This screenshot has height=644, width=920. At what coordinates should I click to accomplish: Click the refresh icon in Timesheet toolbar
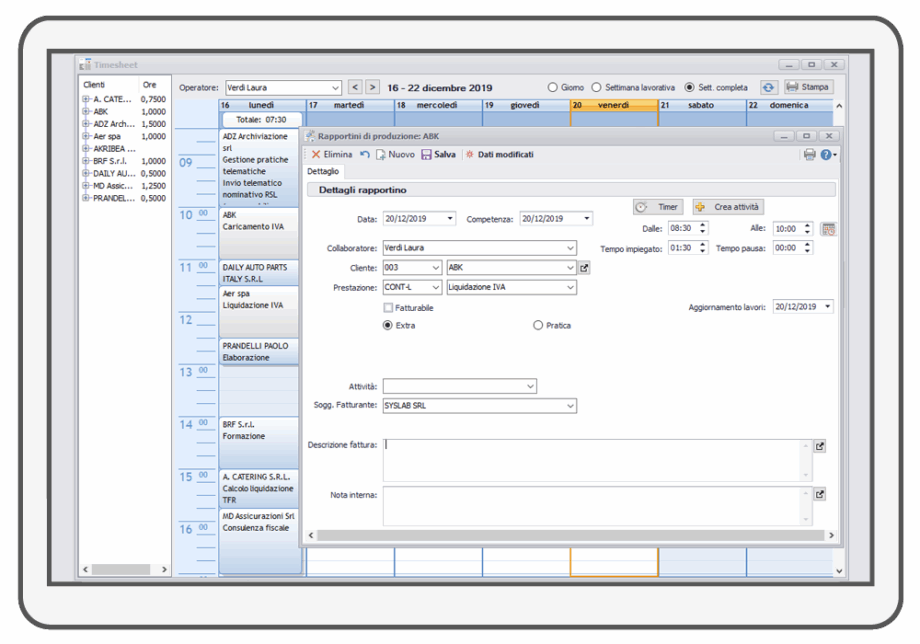768,87
